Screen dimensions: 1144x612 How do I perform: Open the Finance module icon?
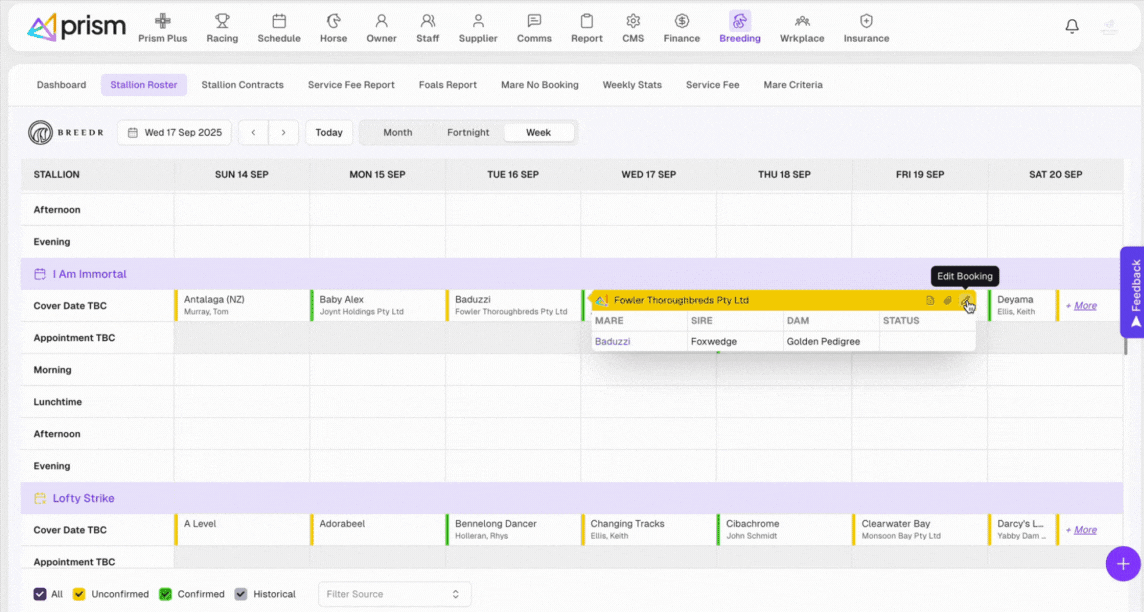[681, 21]
